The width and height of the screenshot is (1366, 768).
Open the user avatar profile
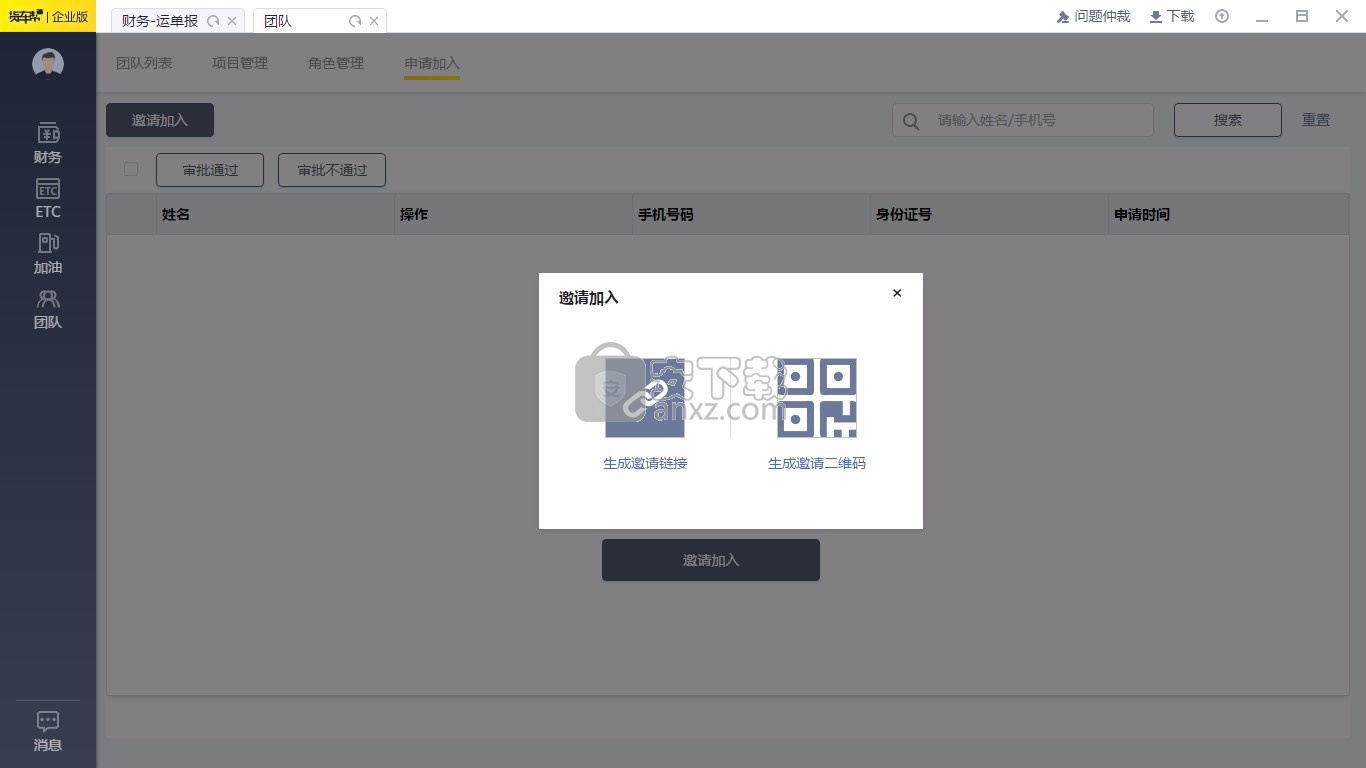[x=48, y=64]
